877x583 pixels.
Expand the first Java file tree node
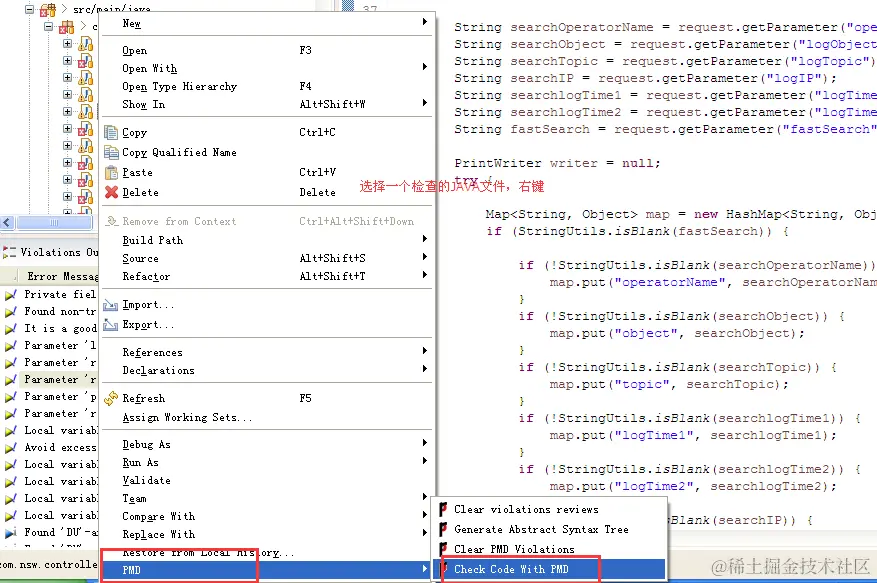click(67, 43)
